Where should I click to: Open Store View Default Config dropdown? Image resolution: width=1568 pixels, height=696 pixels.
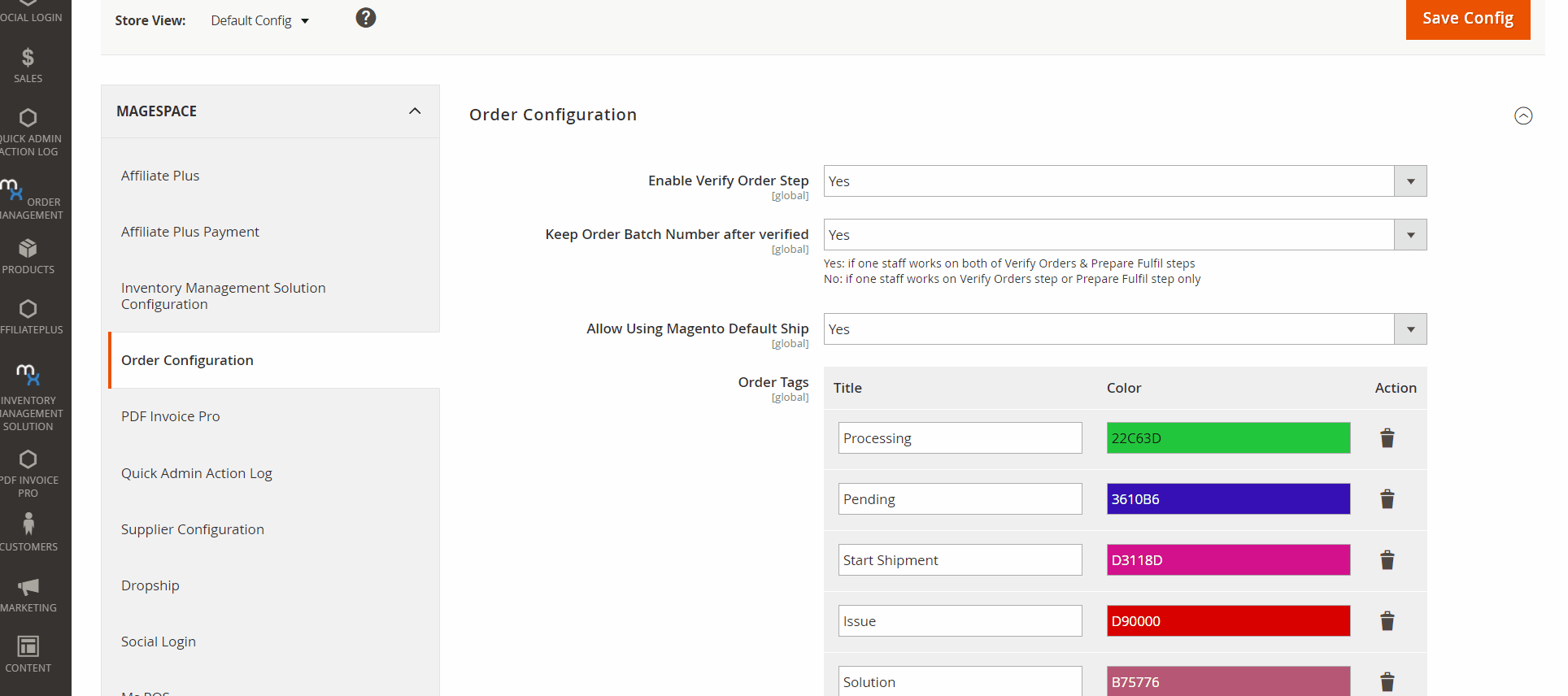pos(259,20)
